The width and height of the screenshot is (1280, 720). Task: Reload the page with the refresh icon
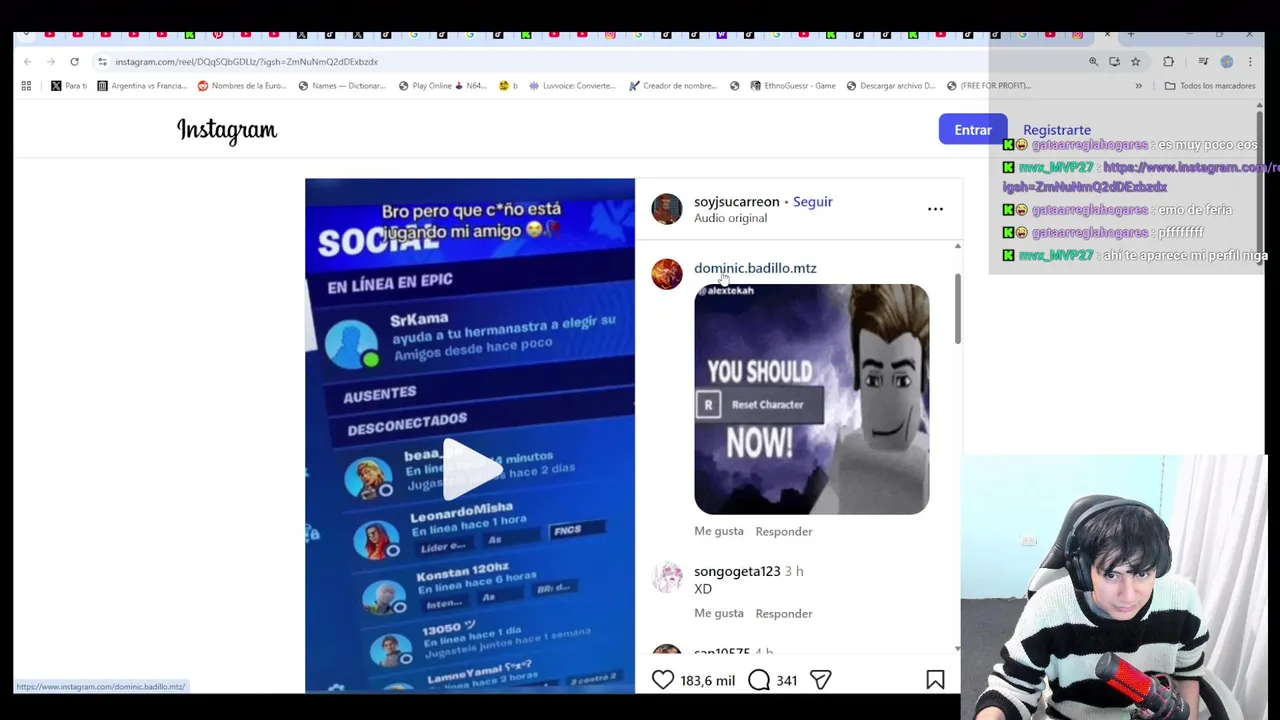coord(74,61)
